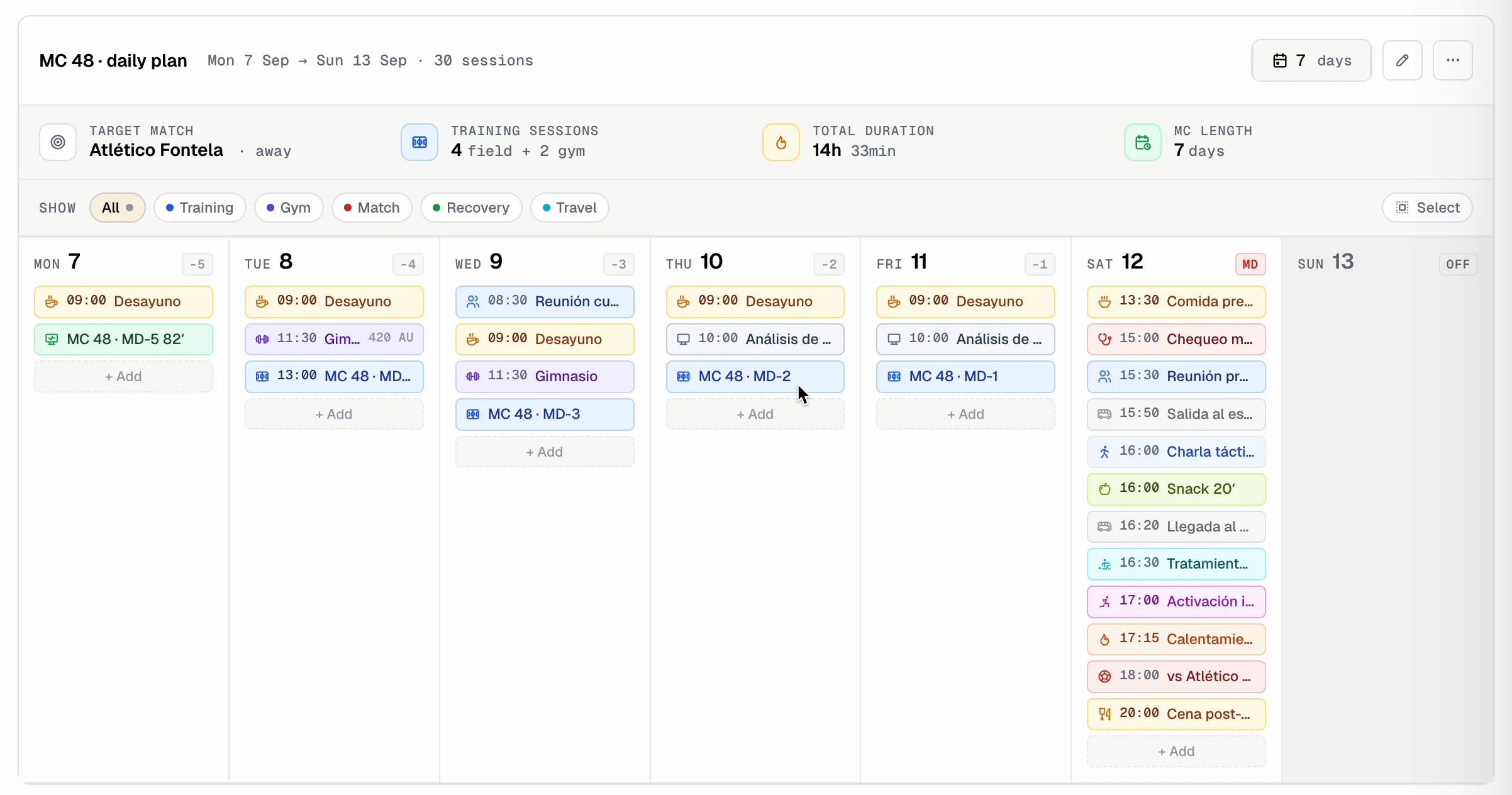This screenshot has height=795, width=1512.
Task: Click meal icon on 13:30 Comida card
Action: coord(1104,302)
